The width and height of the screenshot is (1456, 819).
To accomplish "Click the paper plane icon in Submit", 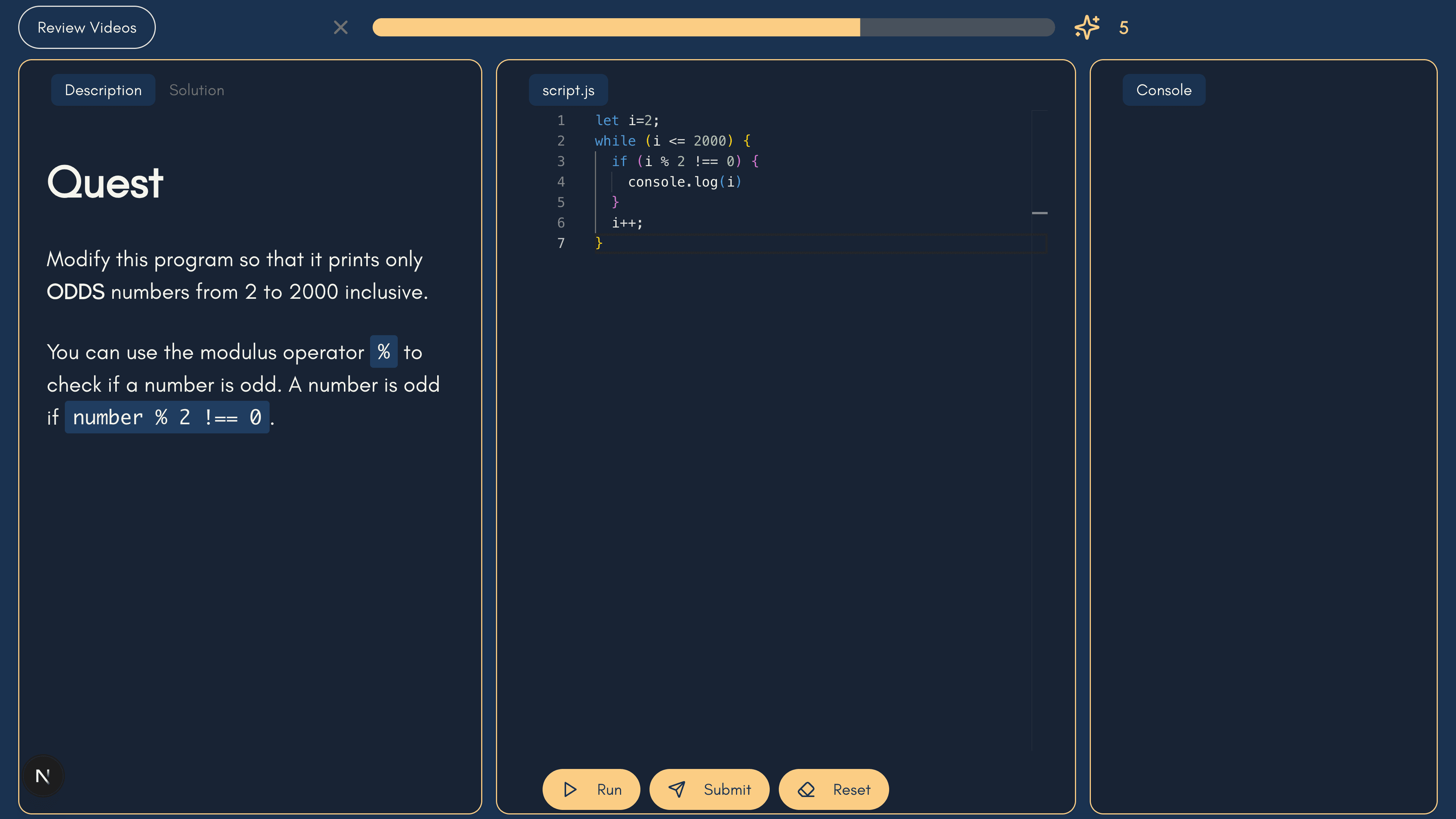I will tap(676, 789).
